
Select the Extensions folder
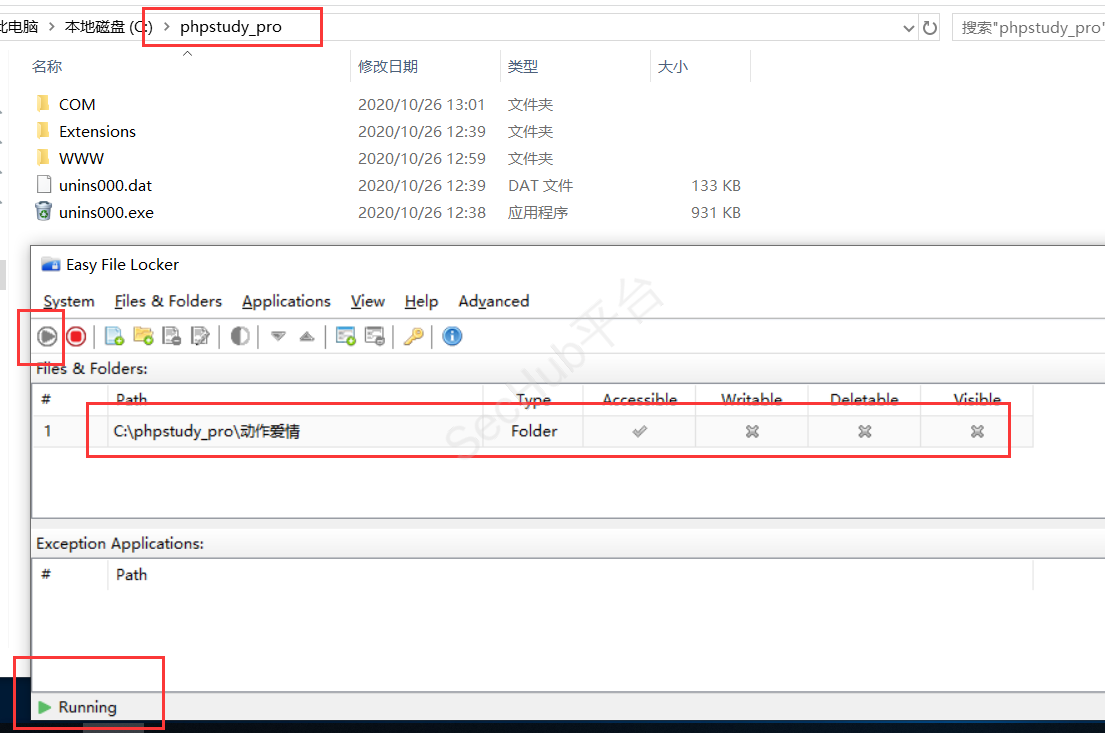pos(97,131)
